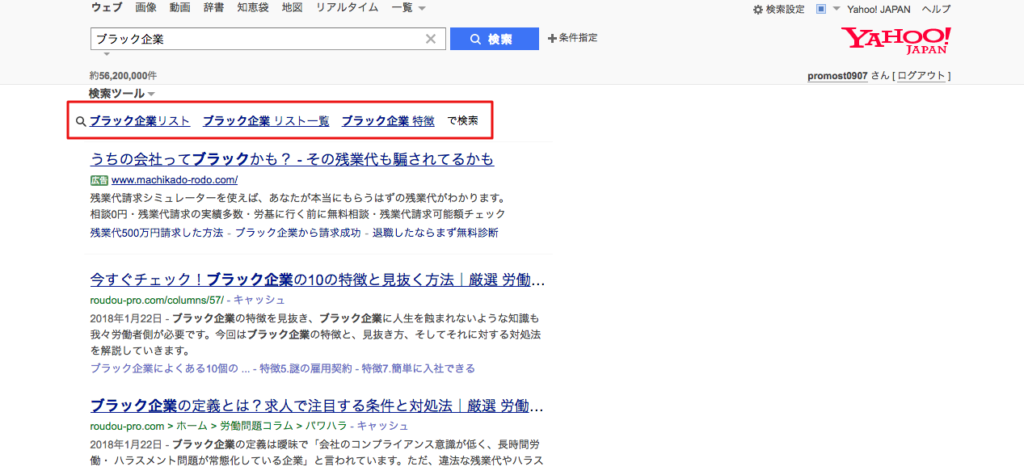Click the magnifier icon in related searches
The width and height of the screenshot is (1024, 471).
coord(81,122)
